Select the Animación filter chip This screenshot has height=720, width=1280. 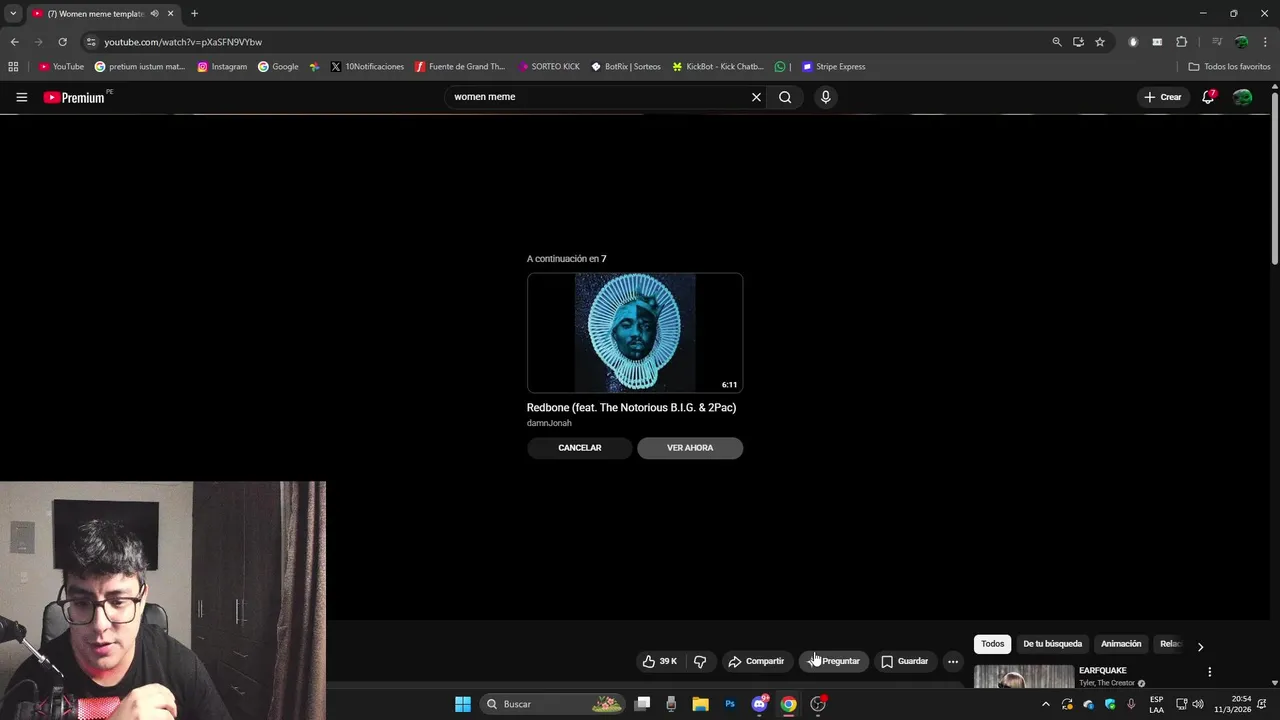click(1121, 644)
